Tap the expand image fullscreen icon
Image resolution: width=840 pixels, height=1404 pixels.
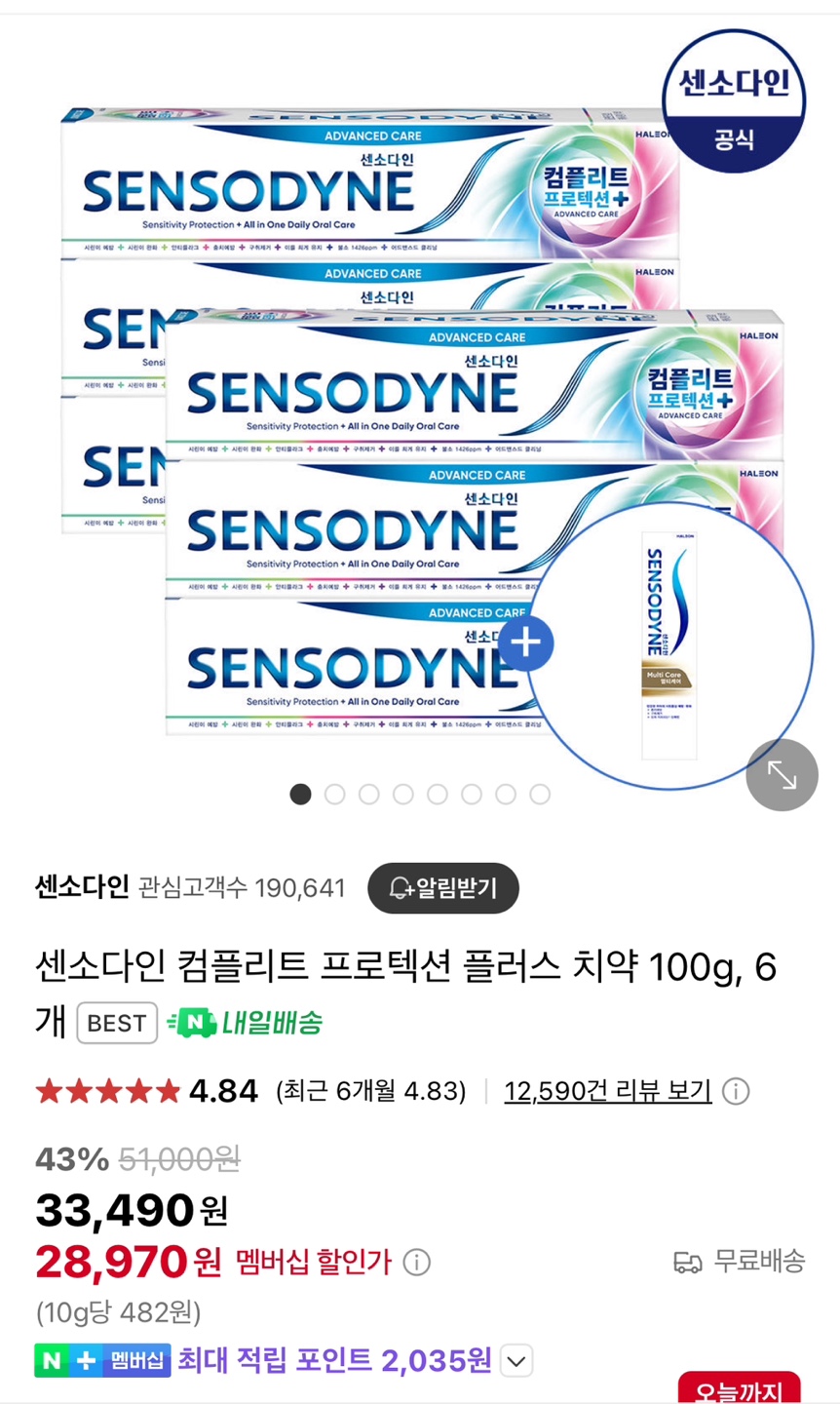coord(782,775)
